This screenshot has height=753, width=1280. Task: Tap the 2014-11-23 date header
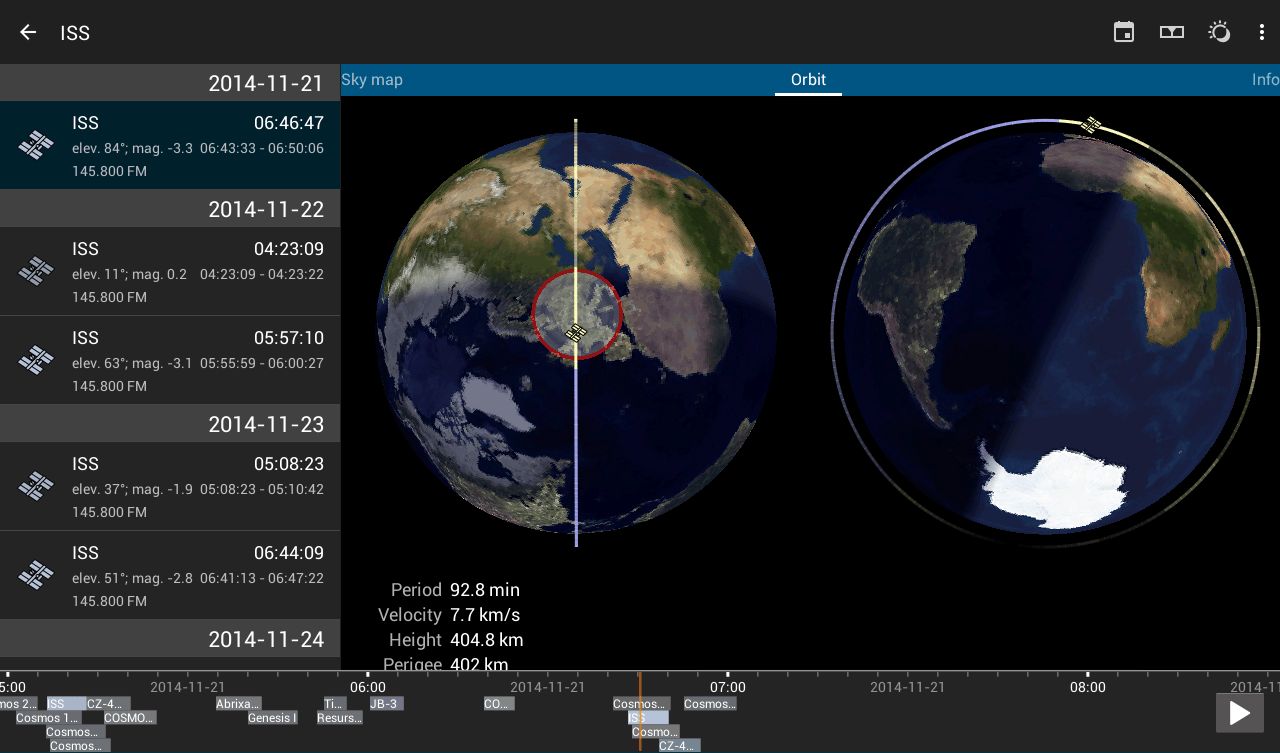170,423
